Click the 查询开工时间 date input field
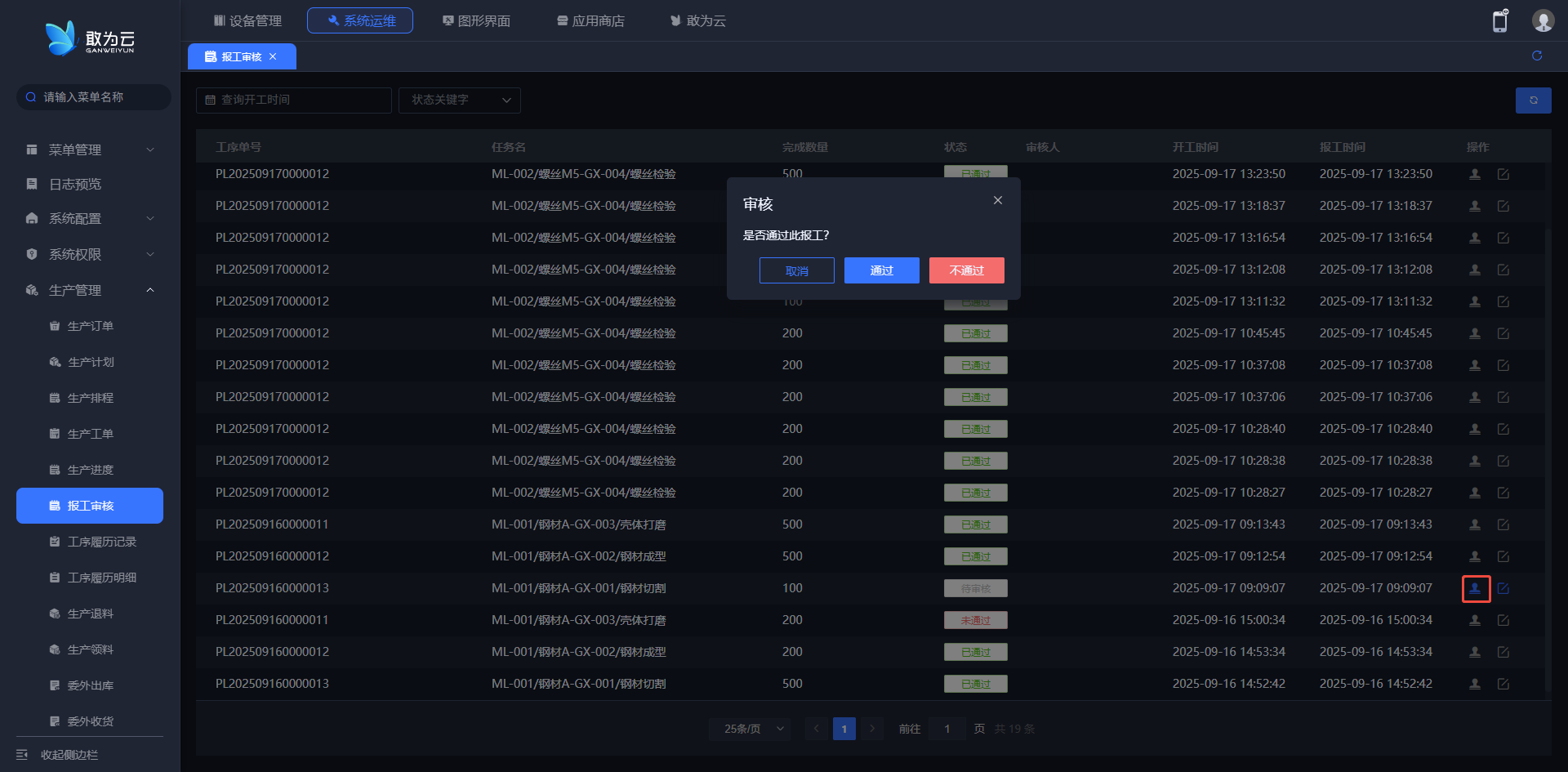 [294, 100]
